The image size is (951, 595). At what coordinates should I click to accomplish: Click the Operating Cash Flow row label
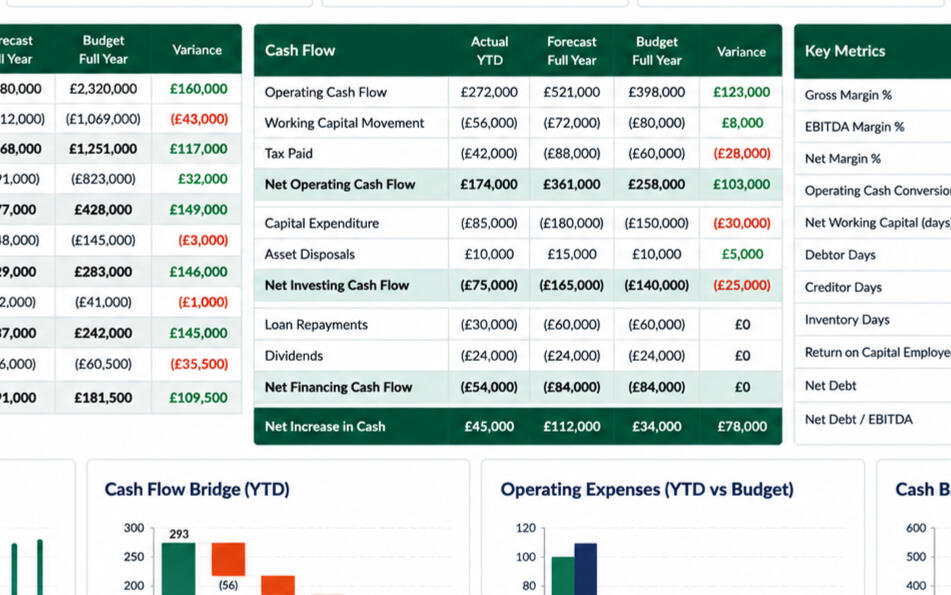pos(325,92)
